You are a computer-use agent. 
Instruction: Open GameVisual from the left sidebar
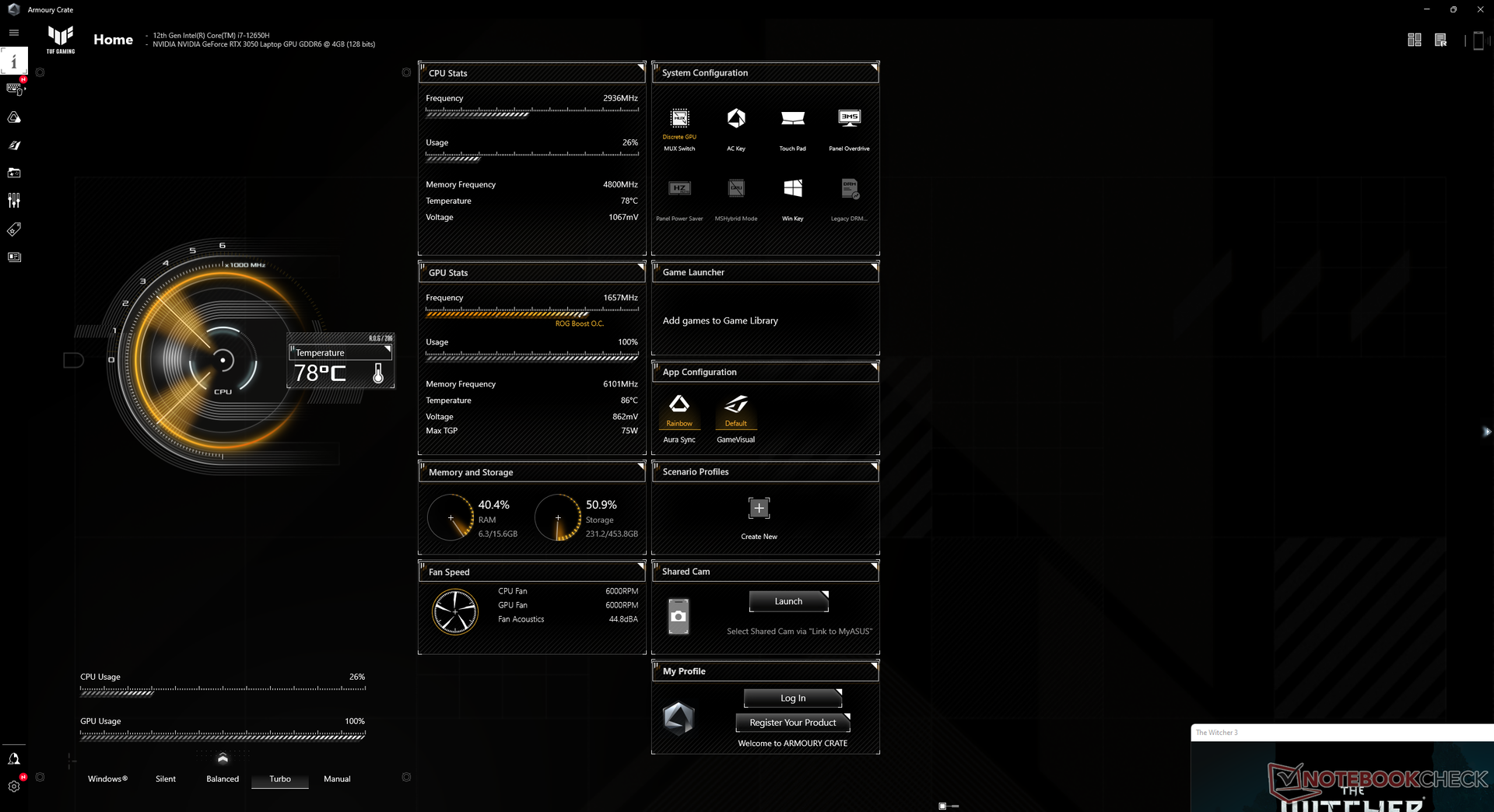[14, 145]
